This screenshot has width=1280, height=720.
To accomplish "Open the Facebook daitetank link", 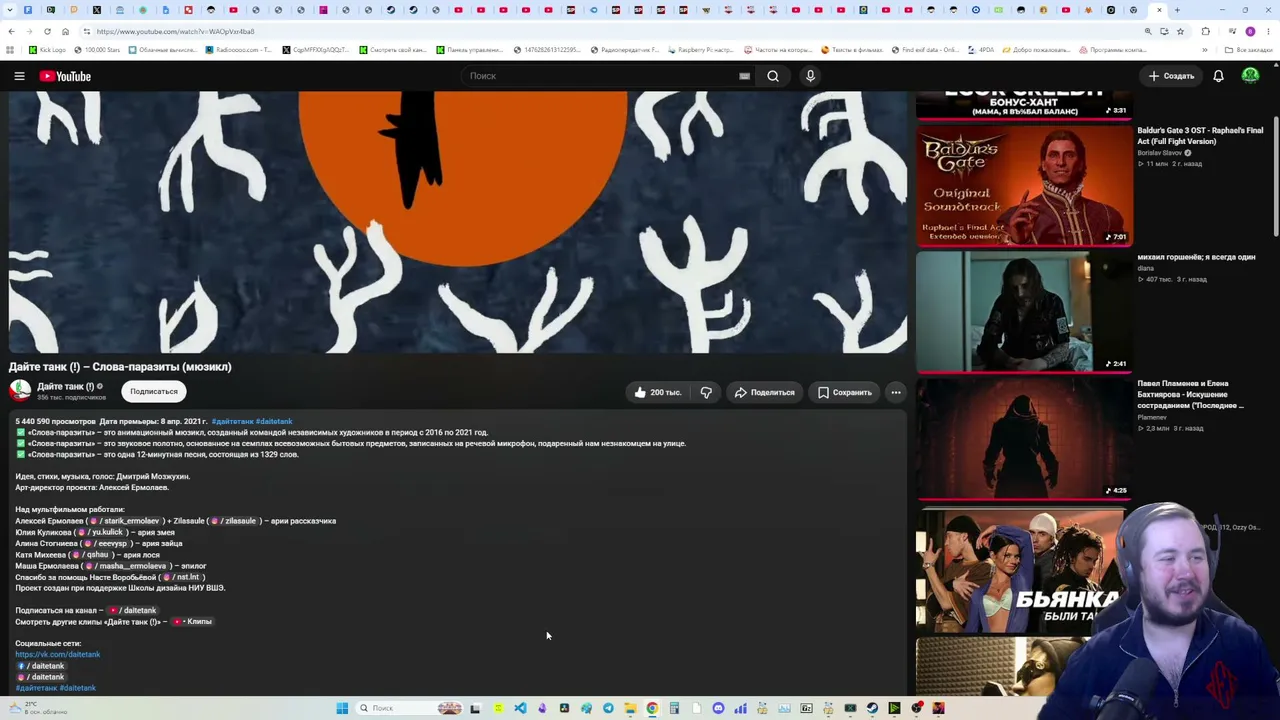I will tap(41, 666).
